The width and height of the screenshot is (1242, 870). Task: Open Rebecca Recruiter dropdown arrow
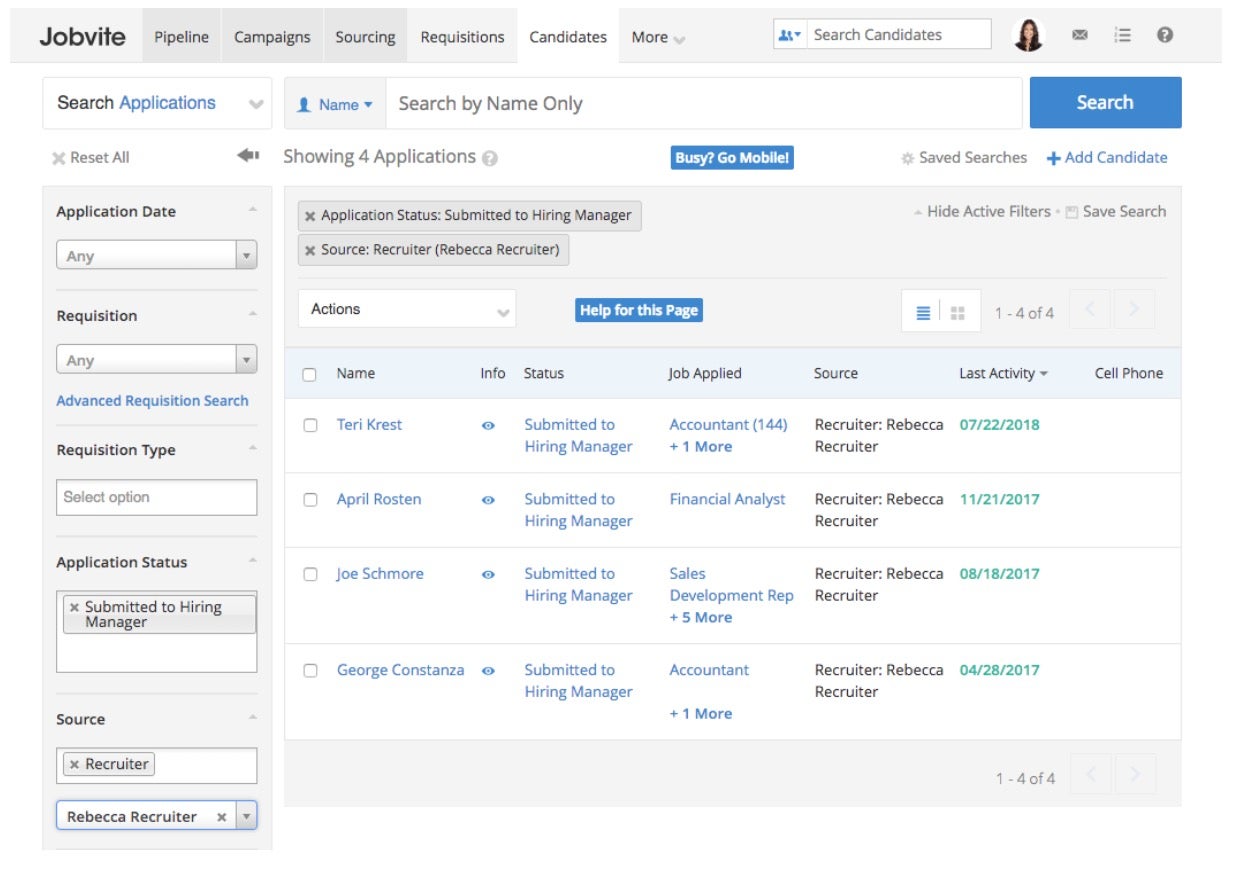pos(246,816)
